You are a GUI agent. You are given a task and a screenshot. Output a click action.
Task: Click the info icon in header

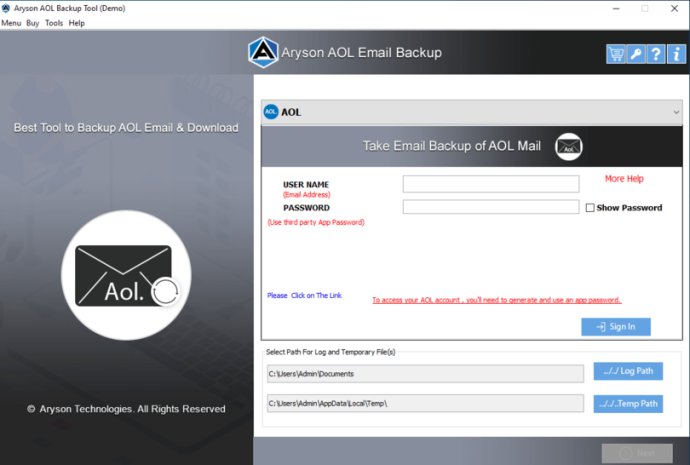pos(676,54)
